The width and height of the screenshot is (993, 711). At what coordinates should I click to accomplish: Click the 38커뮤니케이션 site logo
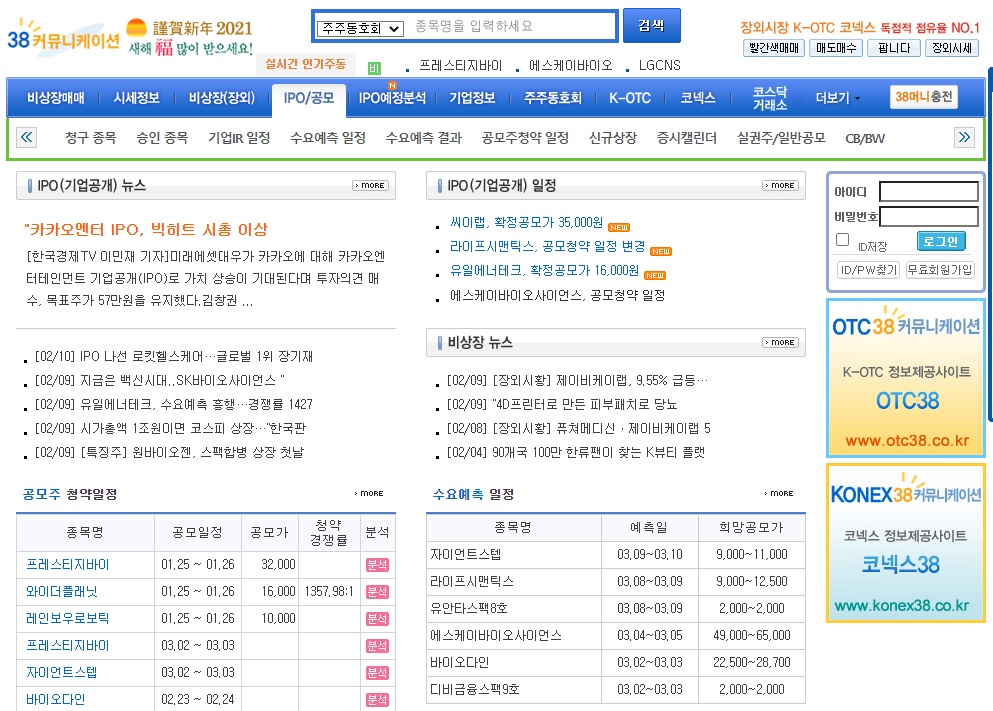coord(63,38)
